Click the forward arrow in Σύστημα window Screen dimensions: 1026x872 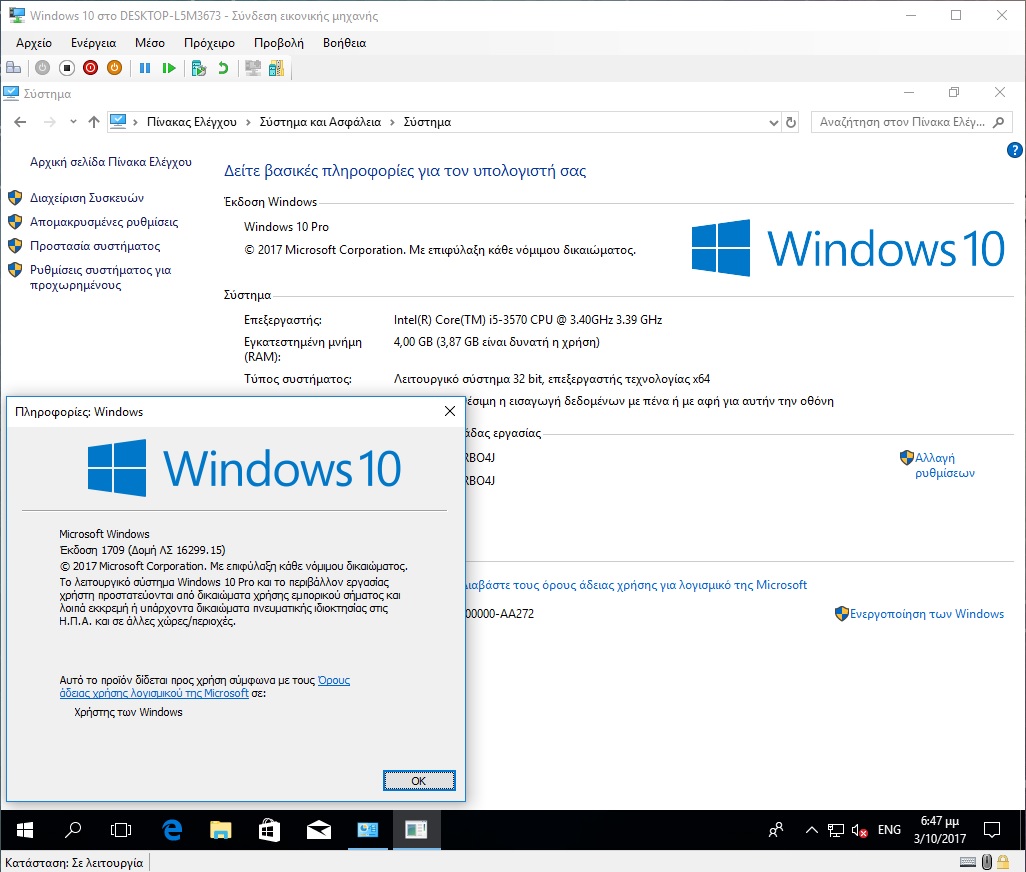click(x=50, y=122)
